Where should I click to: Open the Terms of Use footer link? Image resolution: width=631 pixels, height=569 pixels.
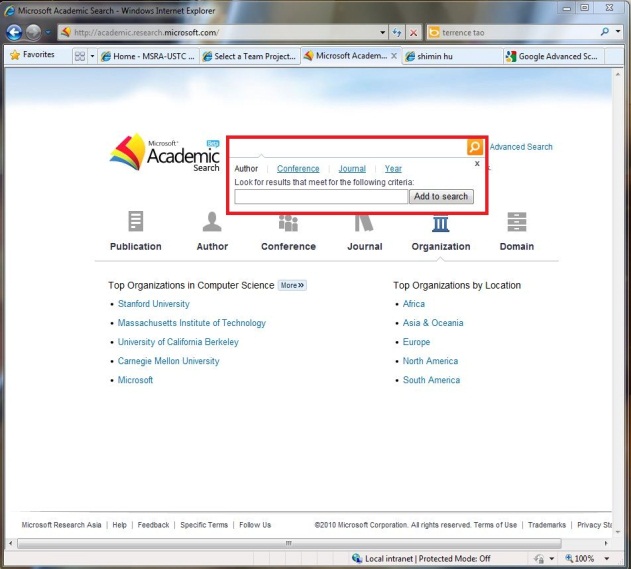point(495,525)
